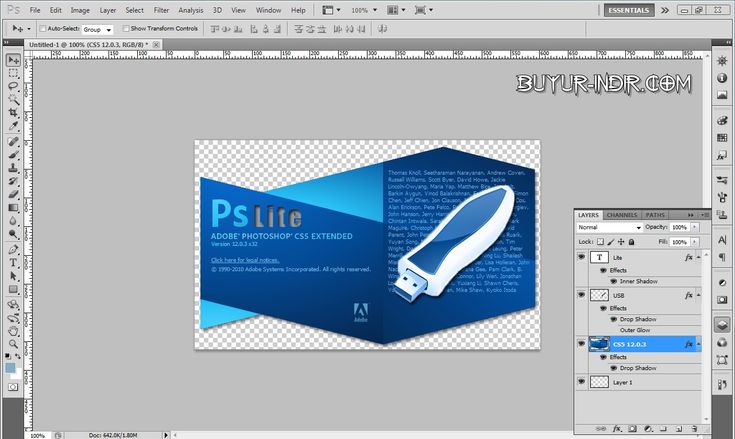Click the Essentials workspace button

click(629, 10)
